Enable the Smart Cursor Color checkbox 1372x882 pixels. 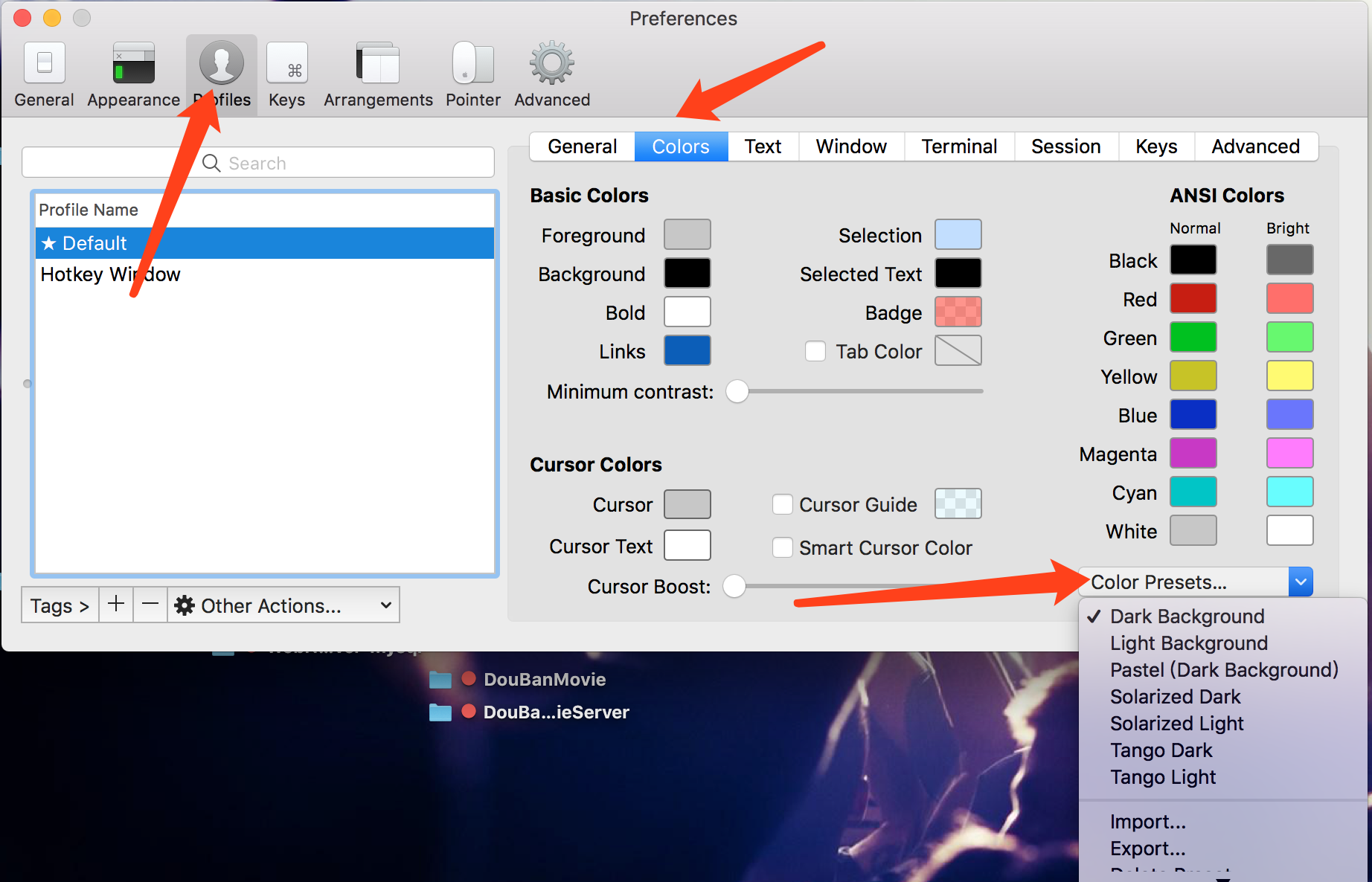(783, 547)
